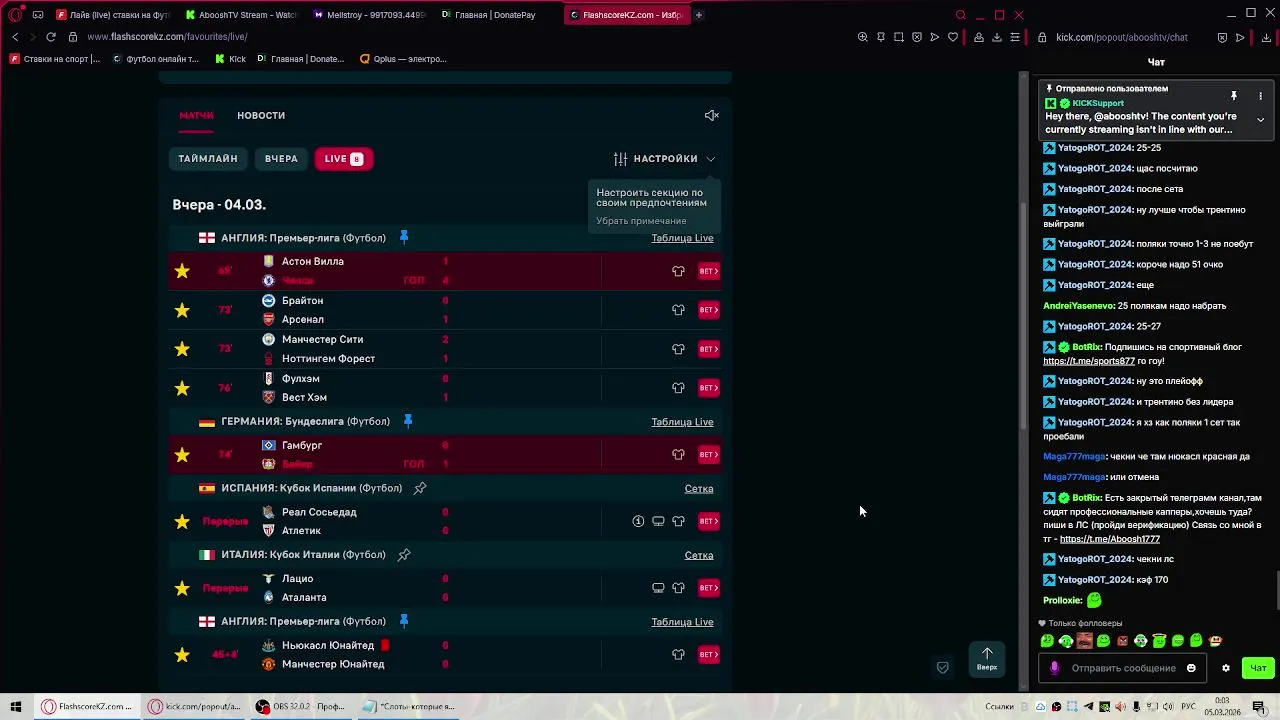This screenshot has height=720, width=1280.
Task: Toggle favorite star for Aston Villa match
Action: (x=182, y=271)
